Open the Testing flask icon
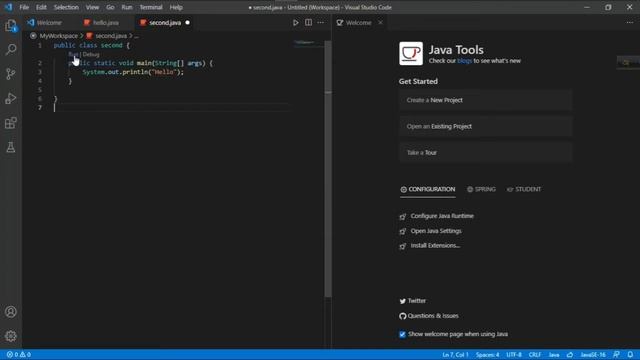The height and width of the screenshot is (360, 640). click(x=11, y=147)
